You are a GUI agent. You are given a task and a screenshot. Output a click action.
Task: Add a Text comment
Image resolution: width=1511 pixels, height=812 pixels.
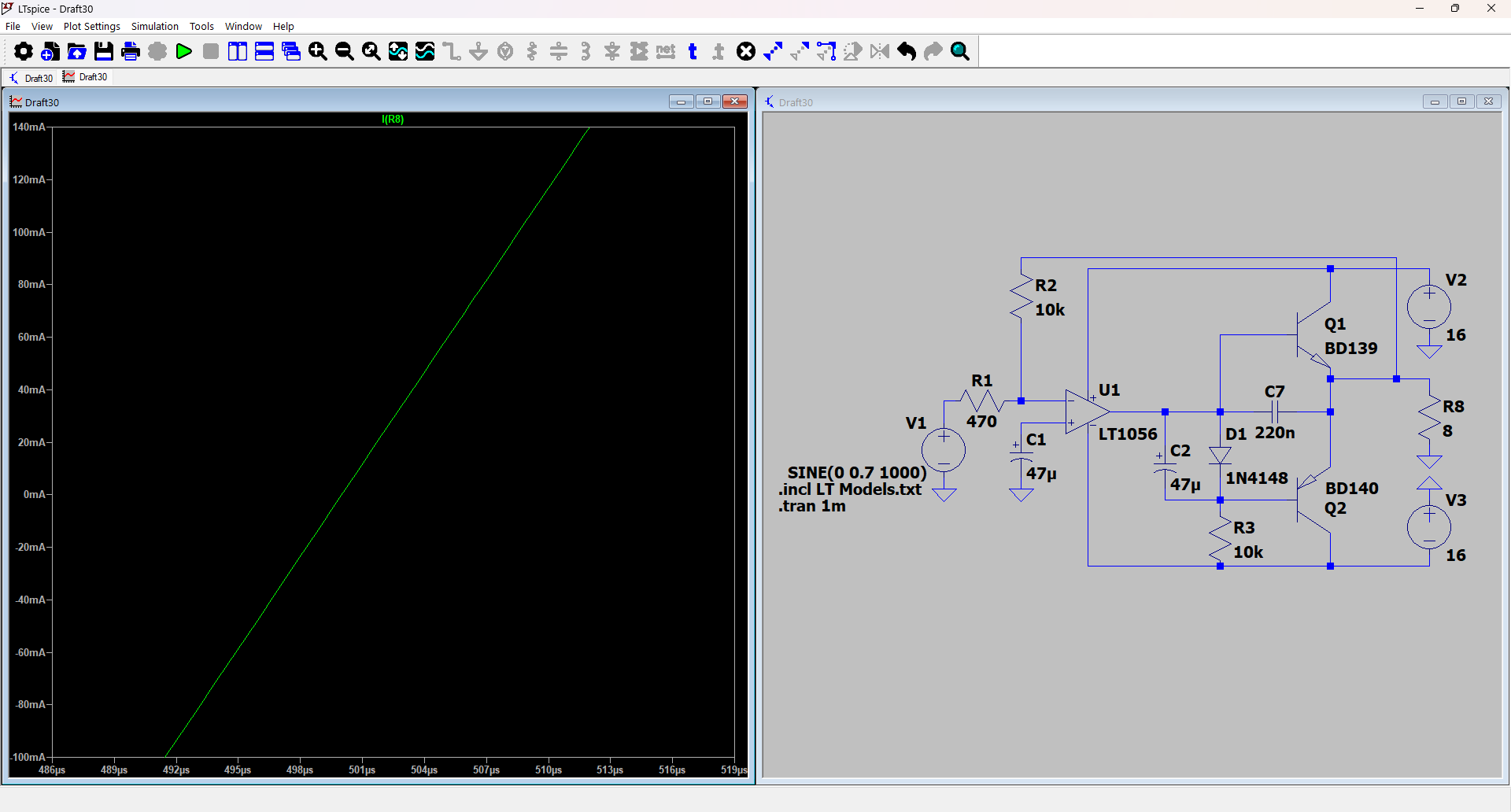pos(693,52)
